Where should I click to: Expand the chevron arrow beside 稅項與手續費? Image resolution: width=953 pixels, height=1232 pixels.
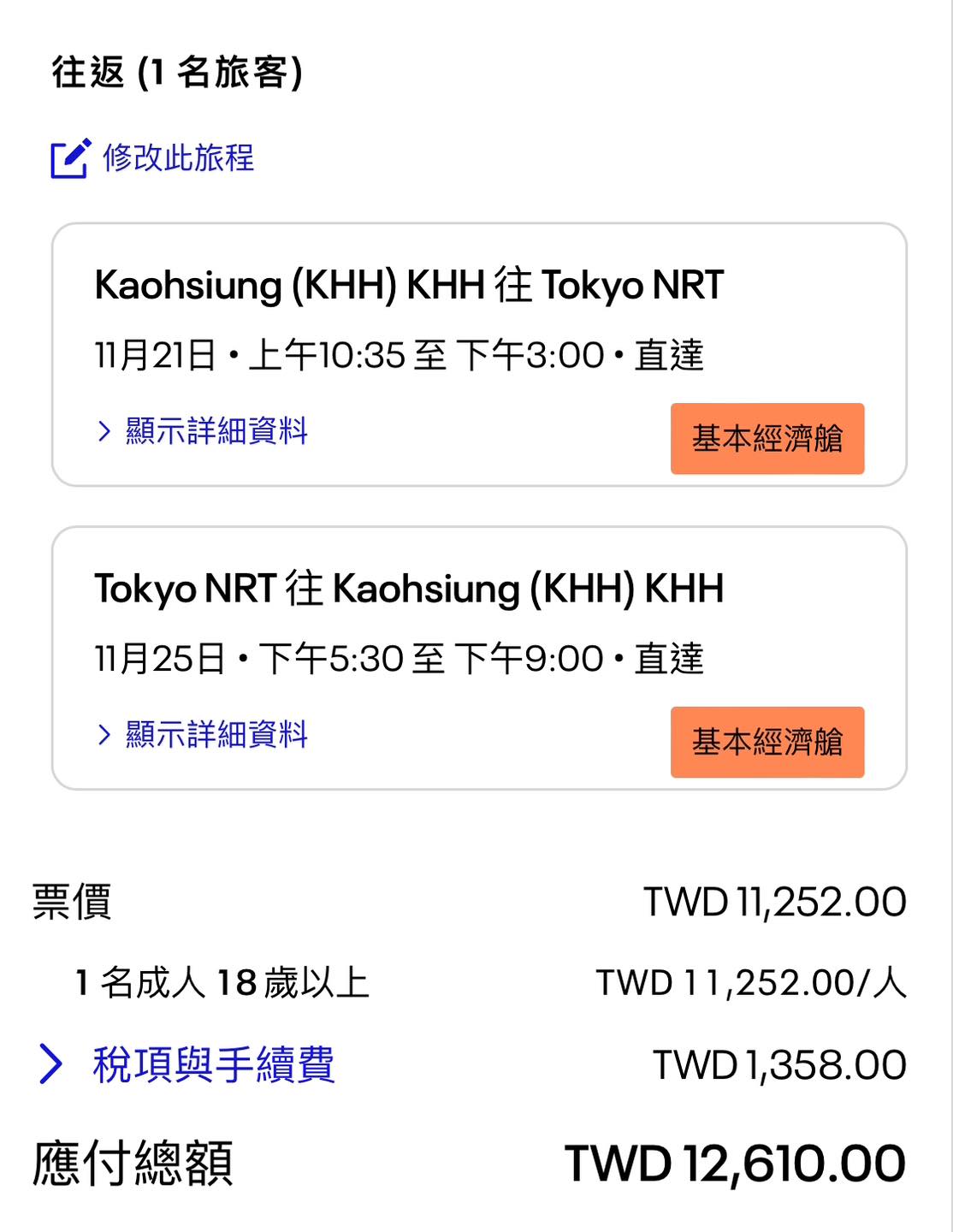point(51,1064)
